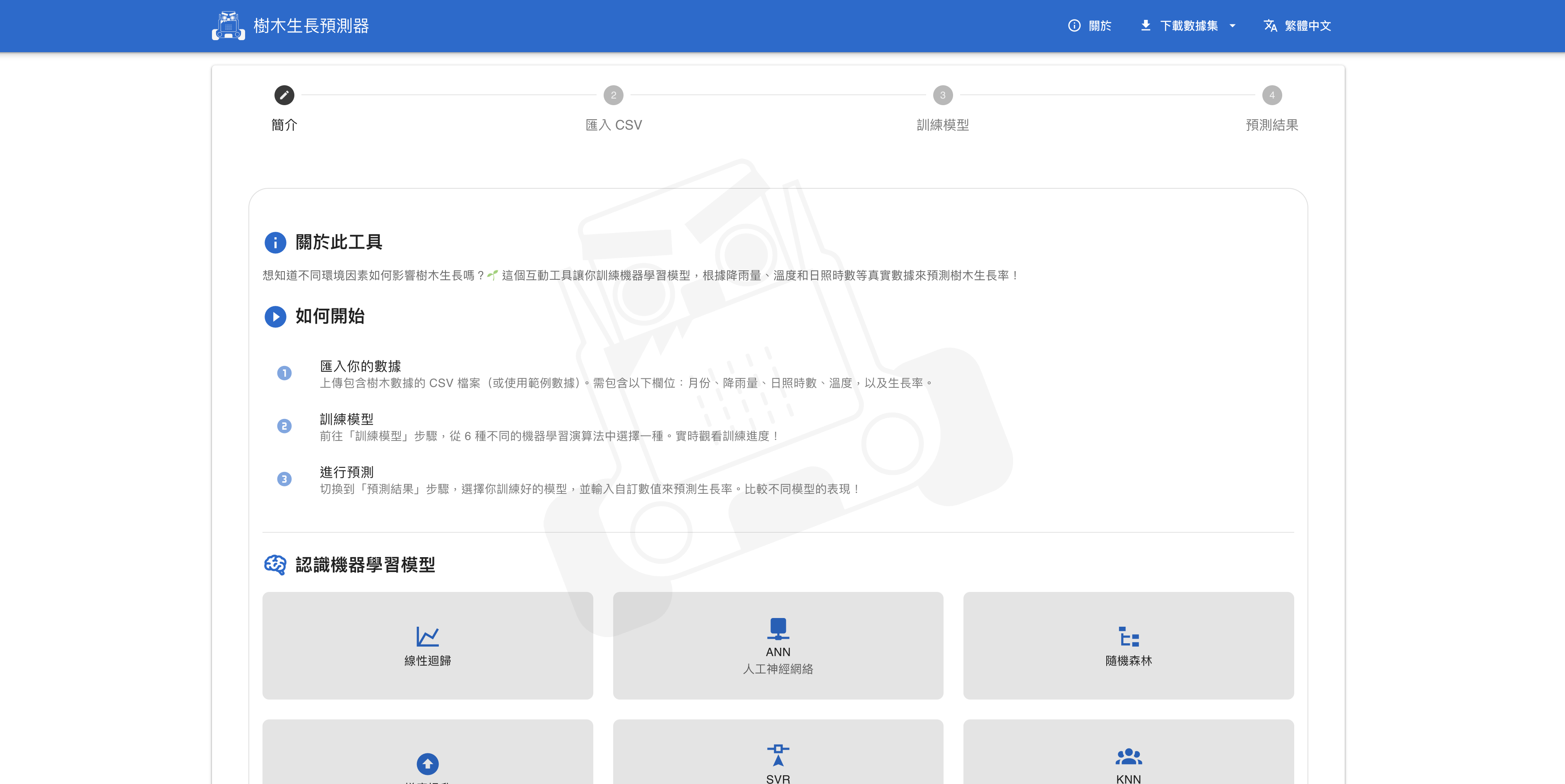Select the 匯入 CSV step label
Screen dimensions: 1565x784
614,125
